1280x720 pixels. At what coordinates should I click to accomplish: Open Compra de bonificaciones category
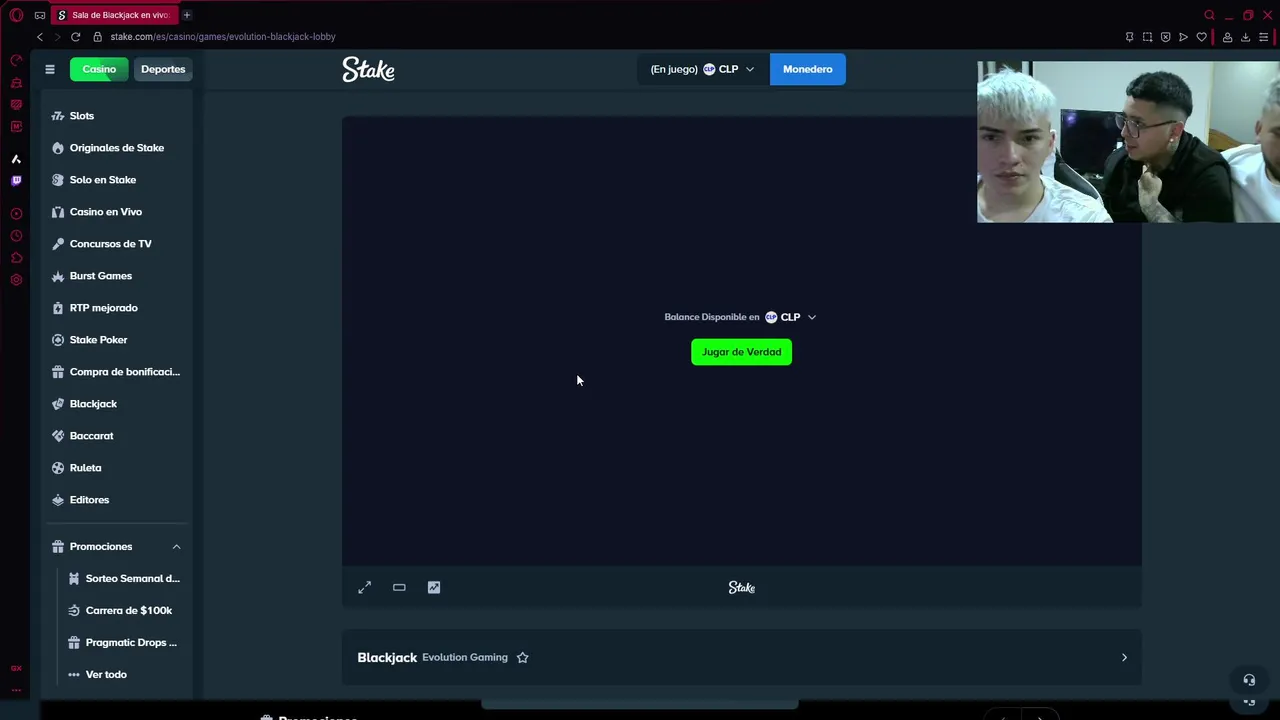point(116,372)
